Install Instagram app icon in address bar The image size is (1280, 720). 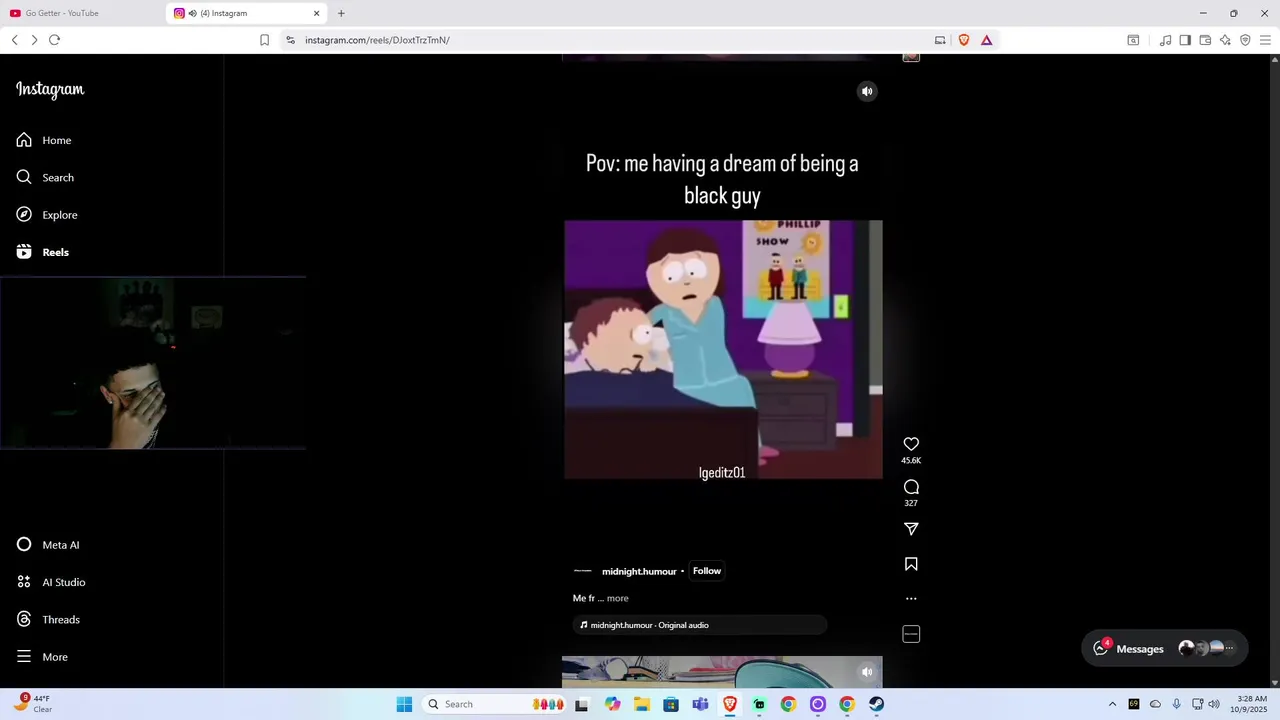point(940,40)
